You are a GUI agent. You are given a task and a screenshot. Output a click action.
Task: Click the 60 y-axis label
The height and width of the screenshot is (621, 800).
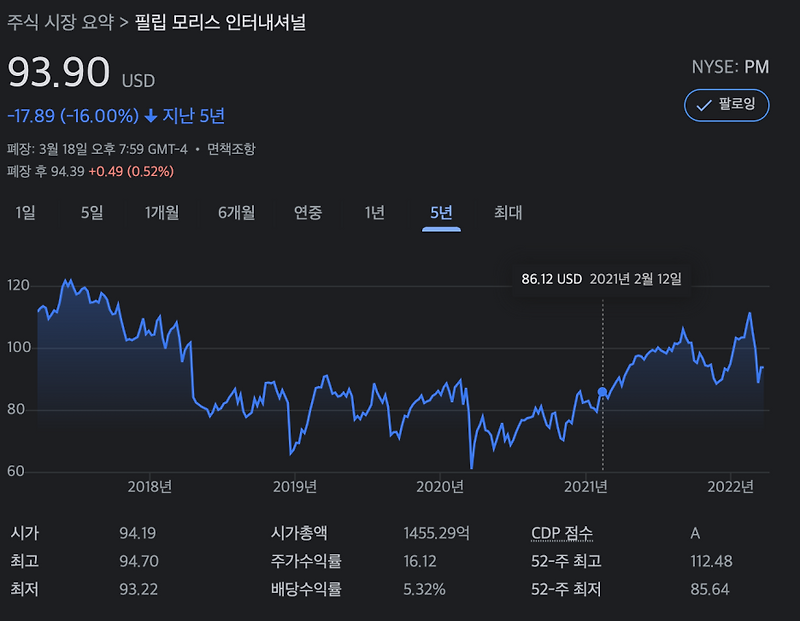click(16, 471)
